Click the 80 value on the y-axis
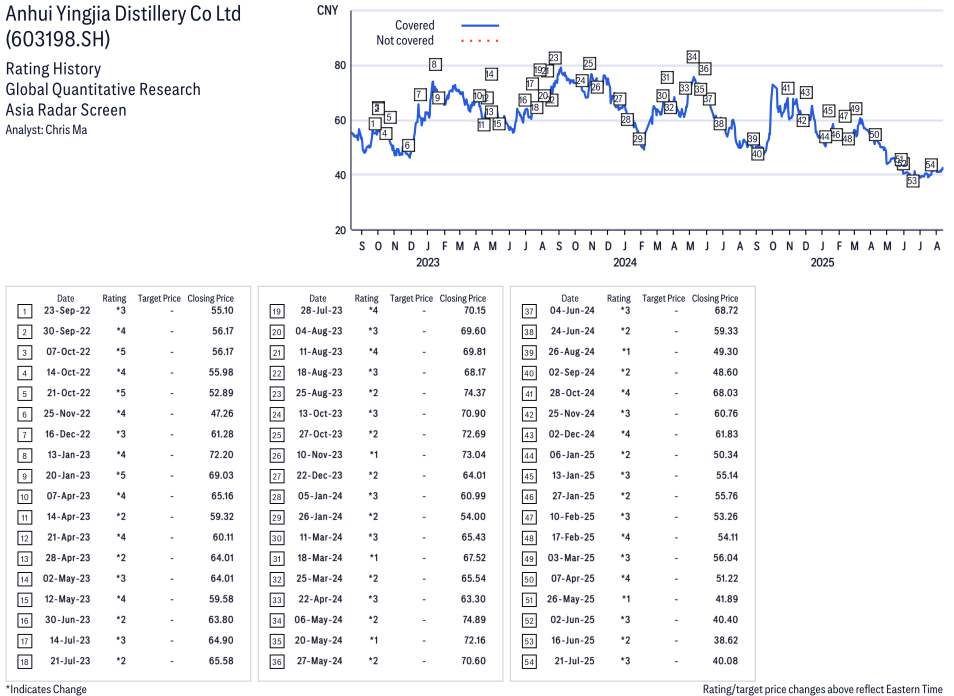Viewport: 954px width, 696px height. coord(340,65)
